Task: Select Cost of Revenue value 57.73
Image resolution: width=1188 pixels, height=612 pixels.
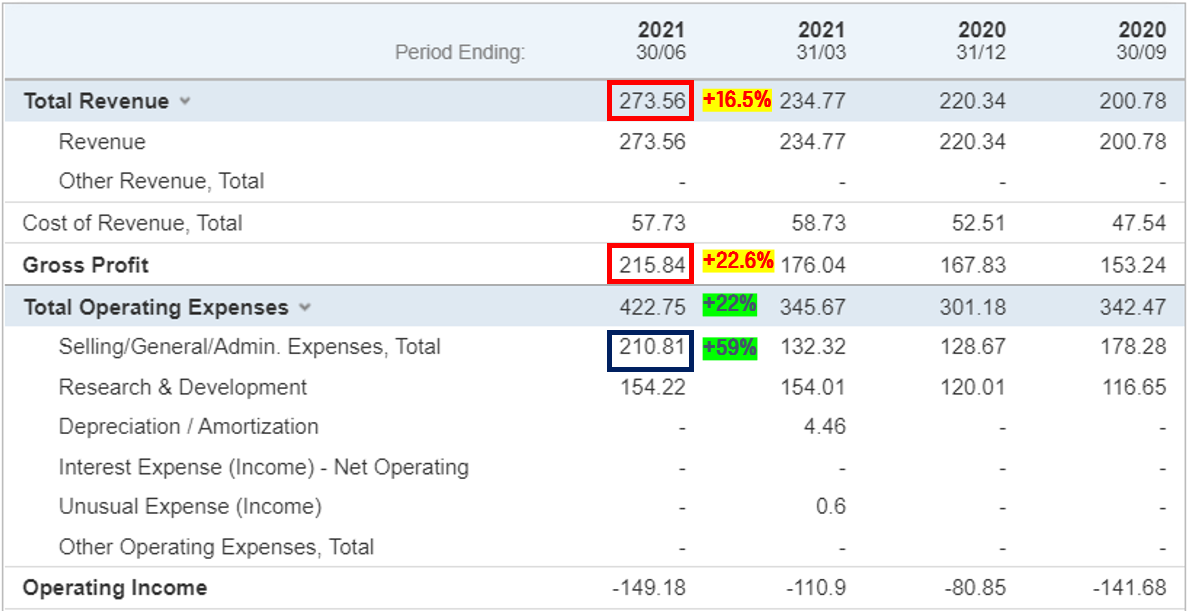Action: click(x=658, y=223)
